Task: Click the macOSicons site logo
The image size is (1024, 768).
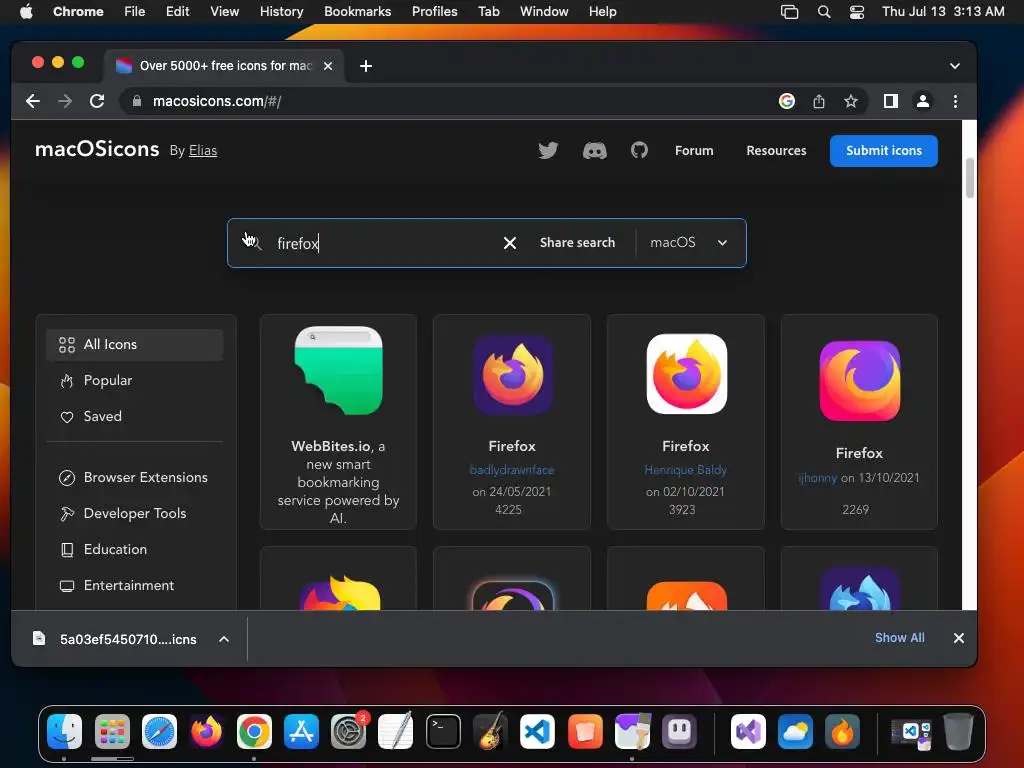Action: pos(97,150)
